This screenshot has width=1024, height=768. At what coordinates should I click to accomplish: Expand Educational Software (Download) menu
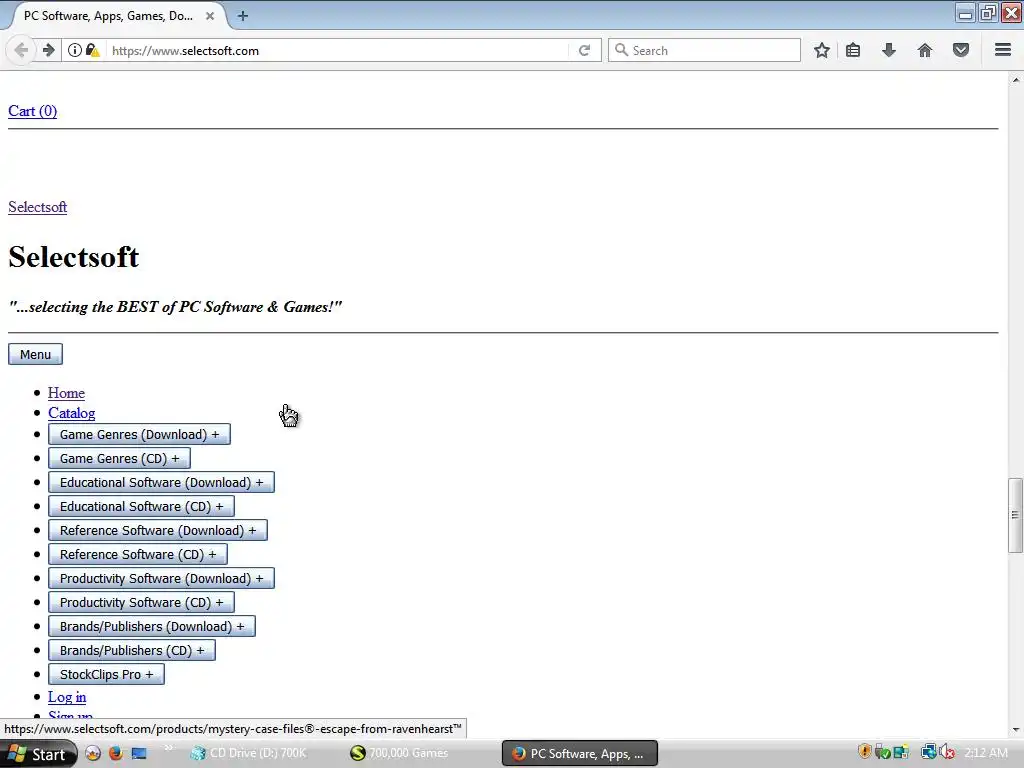pos(161,483)
